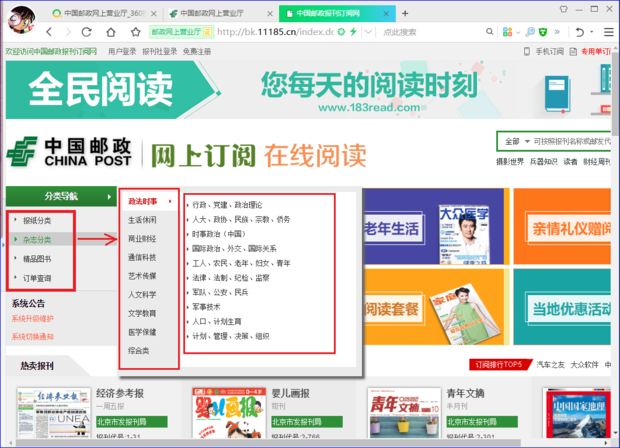This screenshot has height=448, width=620.
Task: Choose 文学教育 category
Action: (x=142, y=314)
